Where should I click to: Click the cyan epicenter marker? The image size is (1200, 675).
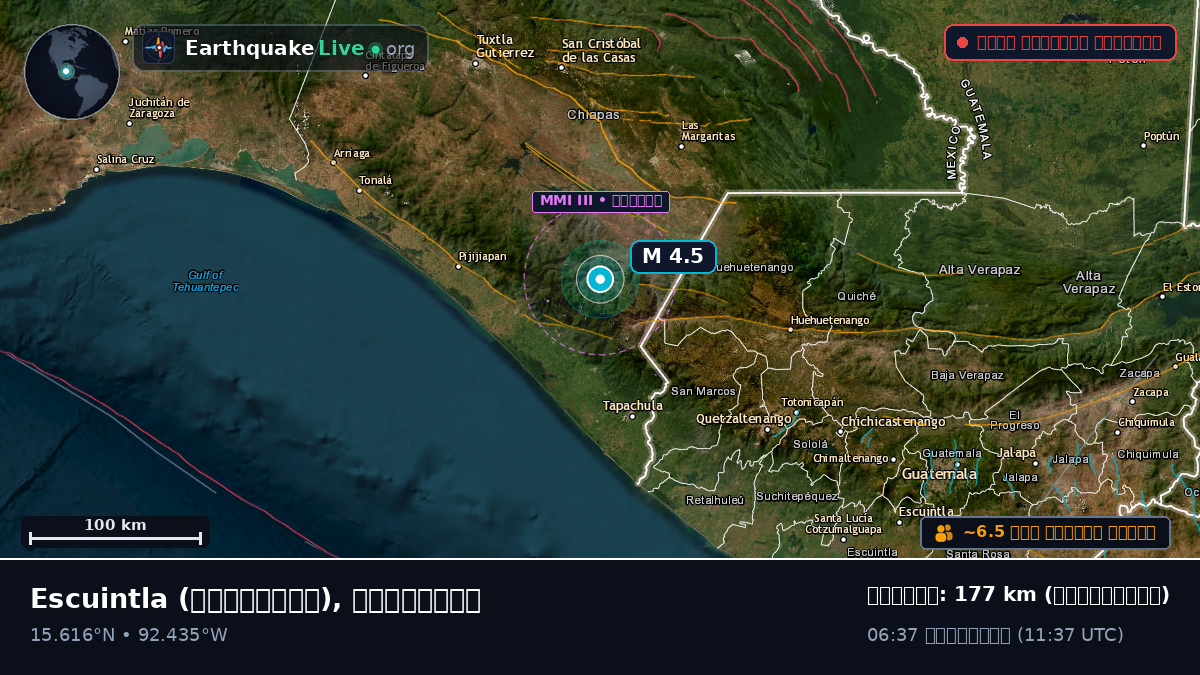click(600, 280)
